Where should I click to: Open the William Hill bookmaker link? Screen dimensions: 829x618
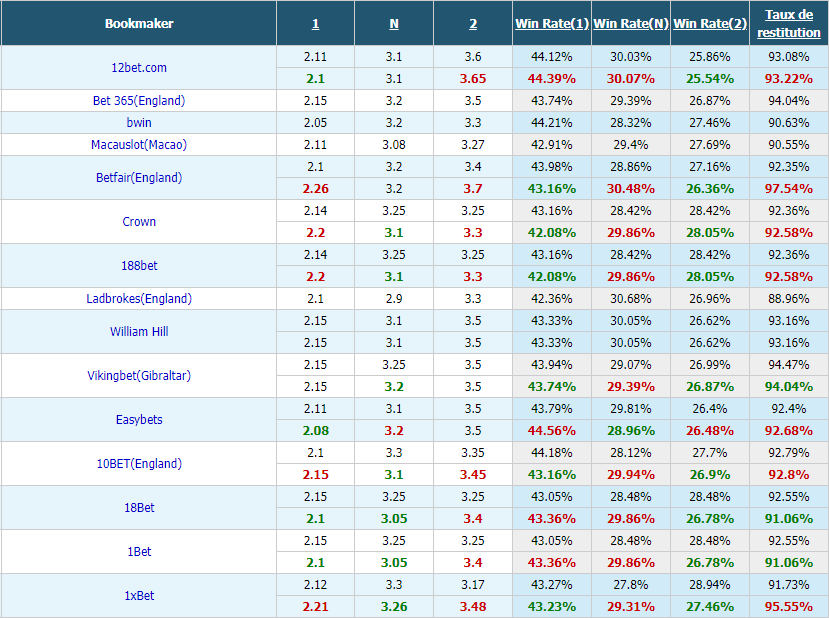(x=139, y=331)
